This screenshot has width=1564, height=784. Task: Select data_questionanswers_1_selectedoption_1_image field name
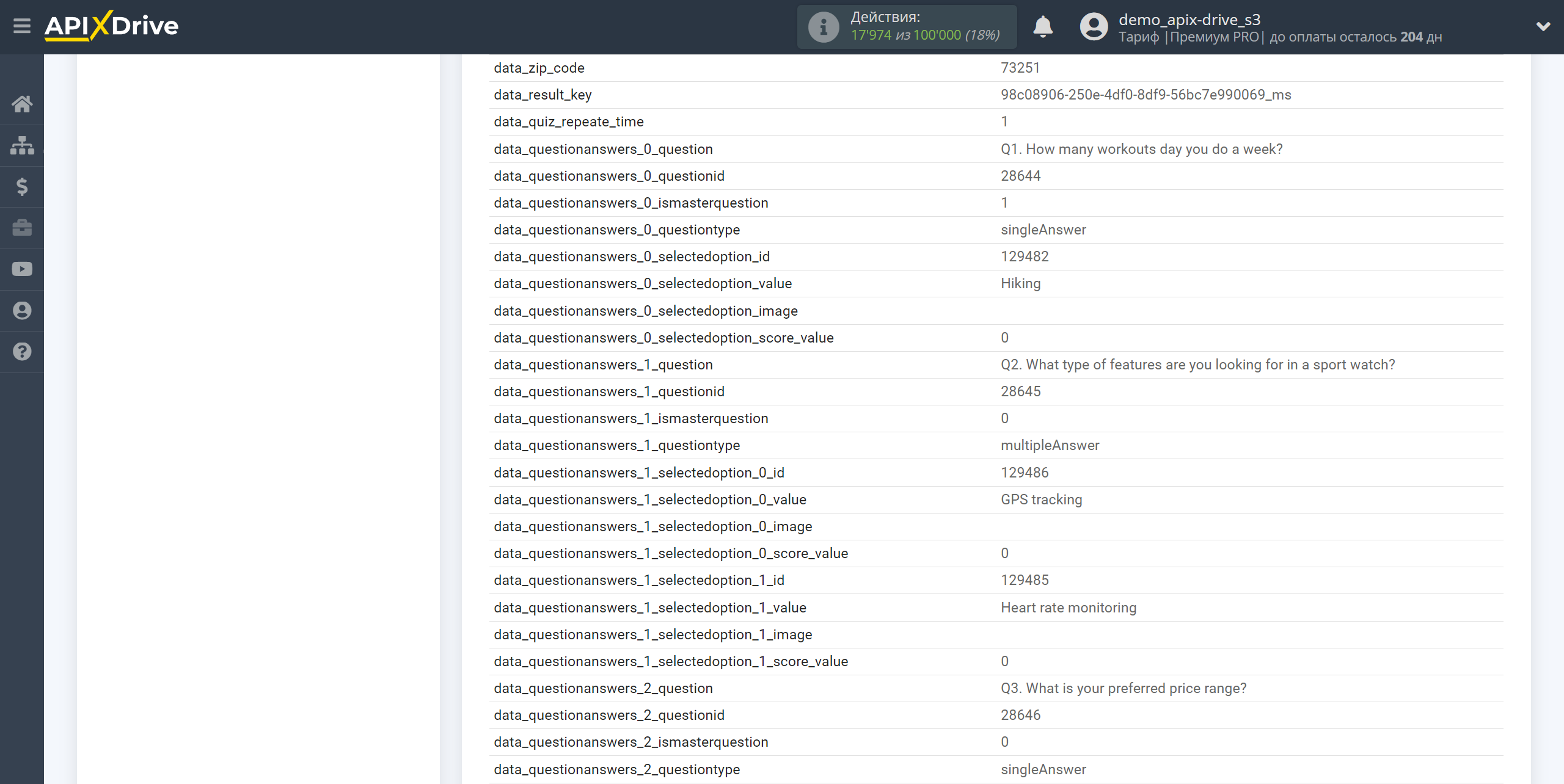pyautogui.click(x=652, y=634)
